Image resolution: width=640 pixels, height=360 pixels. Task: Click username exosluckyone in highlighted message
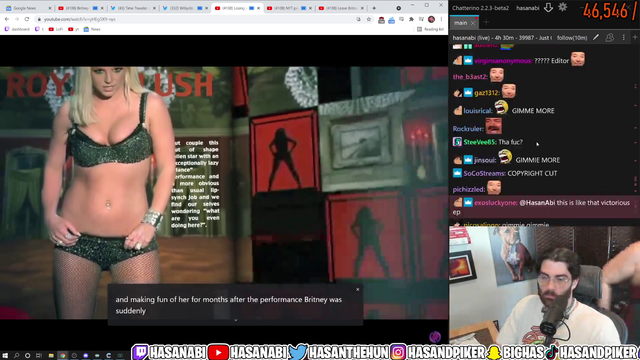tap(495, 203)
